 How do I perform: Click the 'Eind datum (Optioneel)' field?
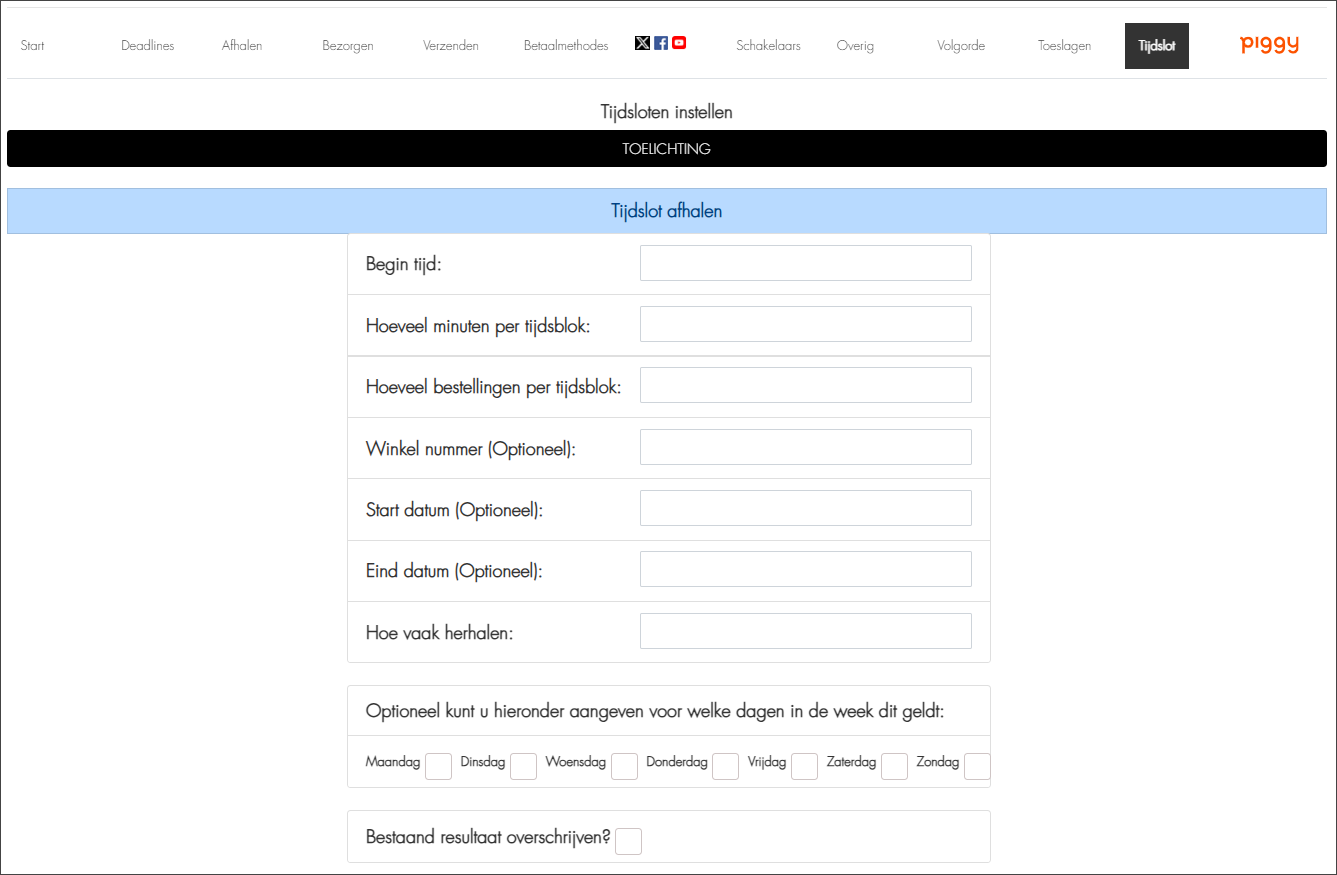point(806,569)
